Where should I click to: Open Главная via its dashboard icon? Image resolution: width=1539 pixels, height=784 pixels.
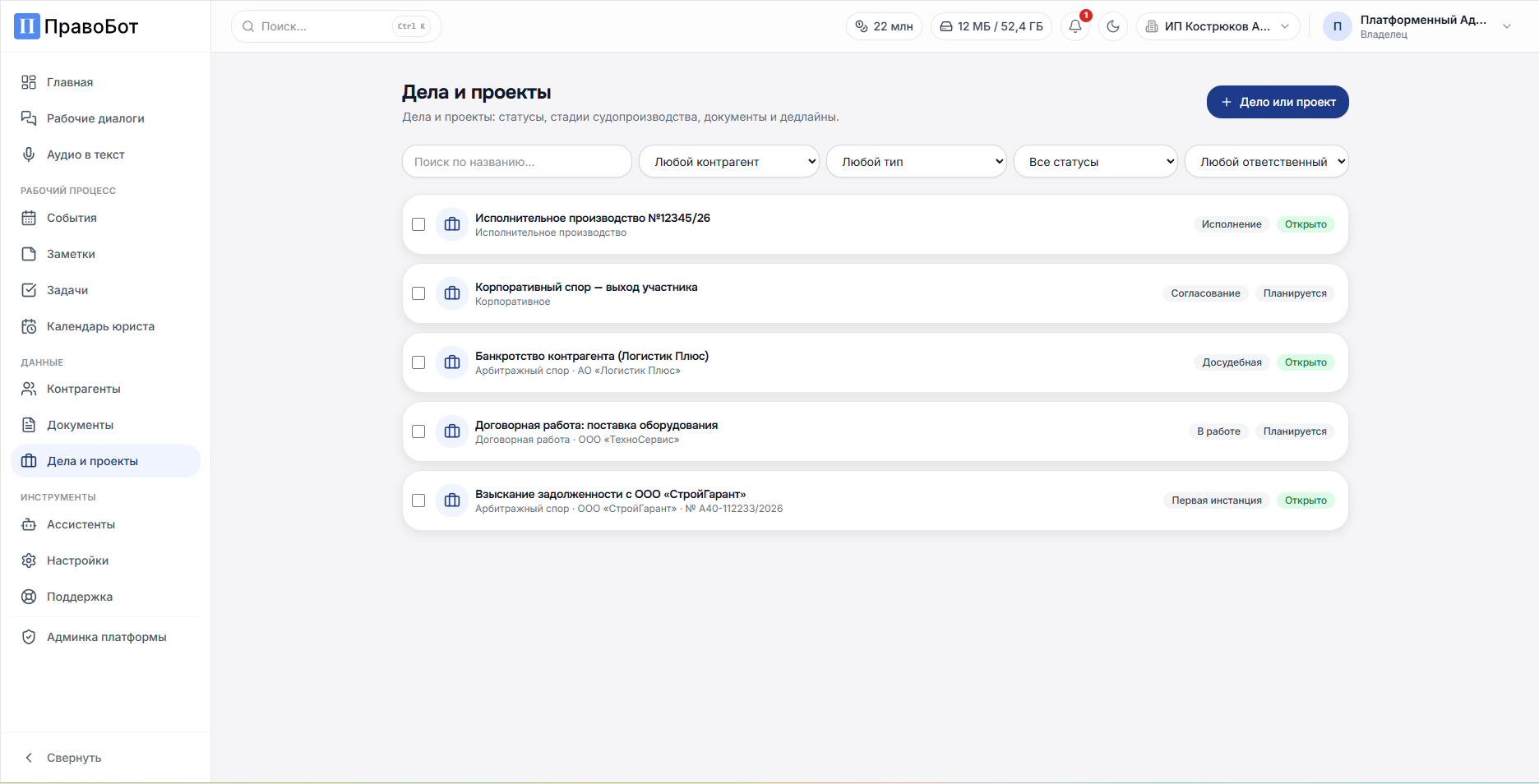(29, 82)
